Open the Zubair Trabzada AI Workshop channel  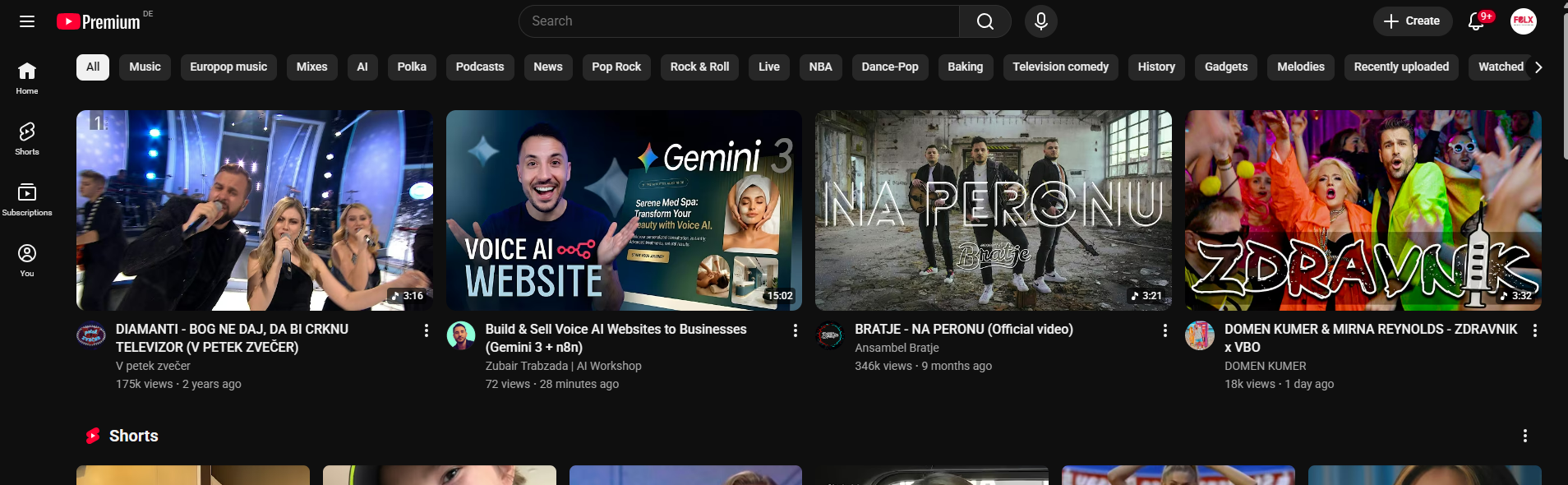(564, 366)
